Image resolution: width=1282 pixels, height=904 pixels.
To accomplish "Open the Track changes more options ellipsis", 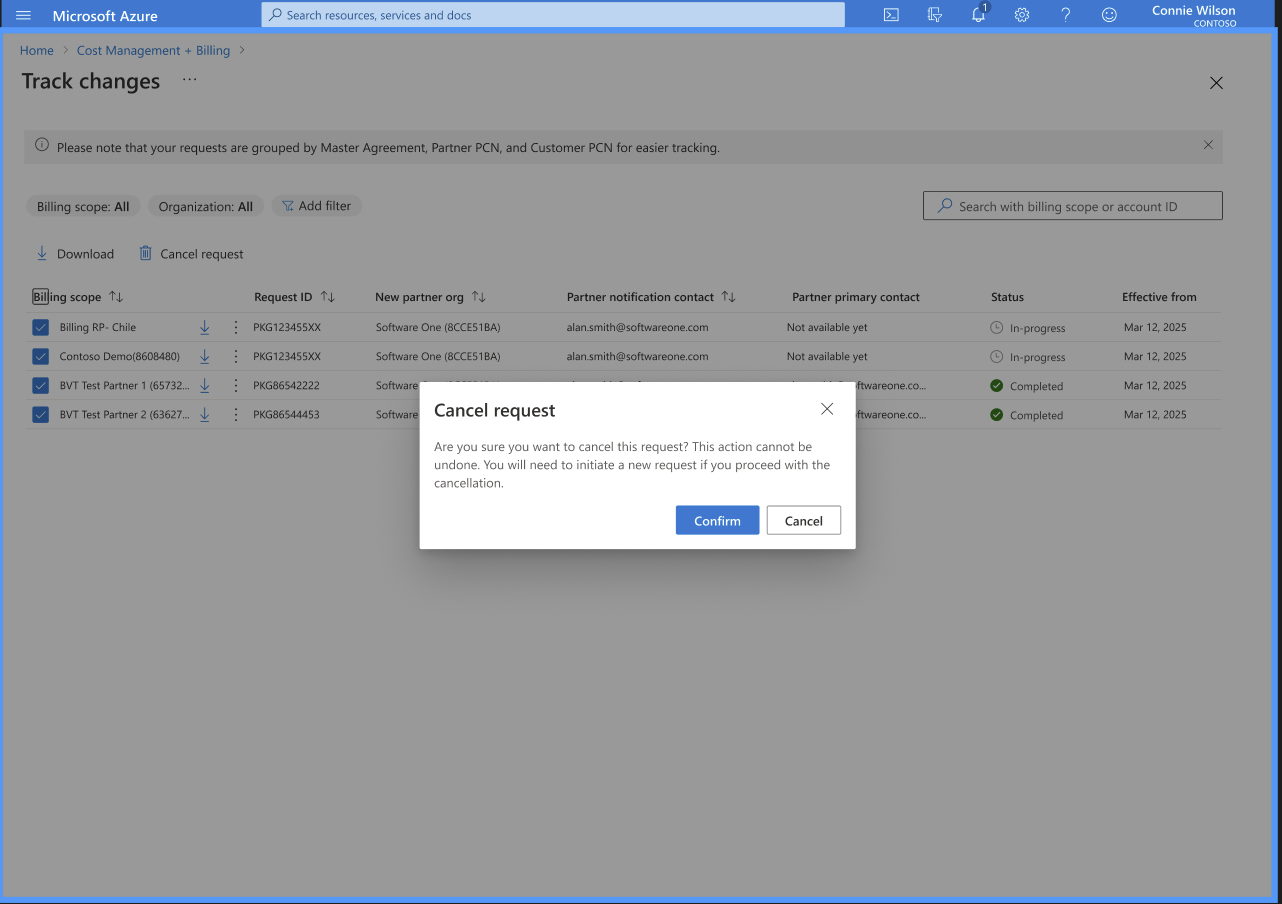I will [x=190, y=80].
